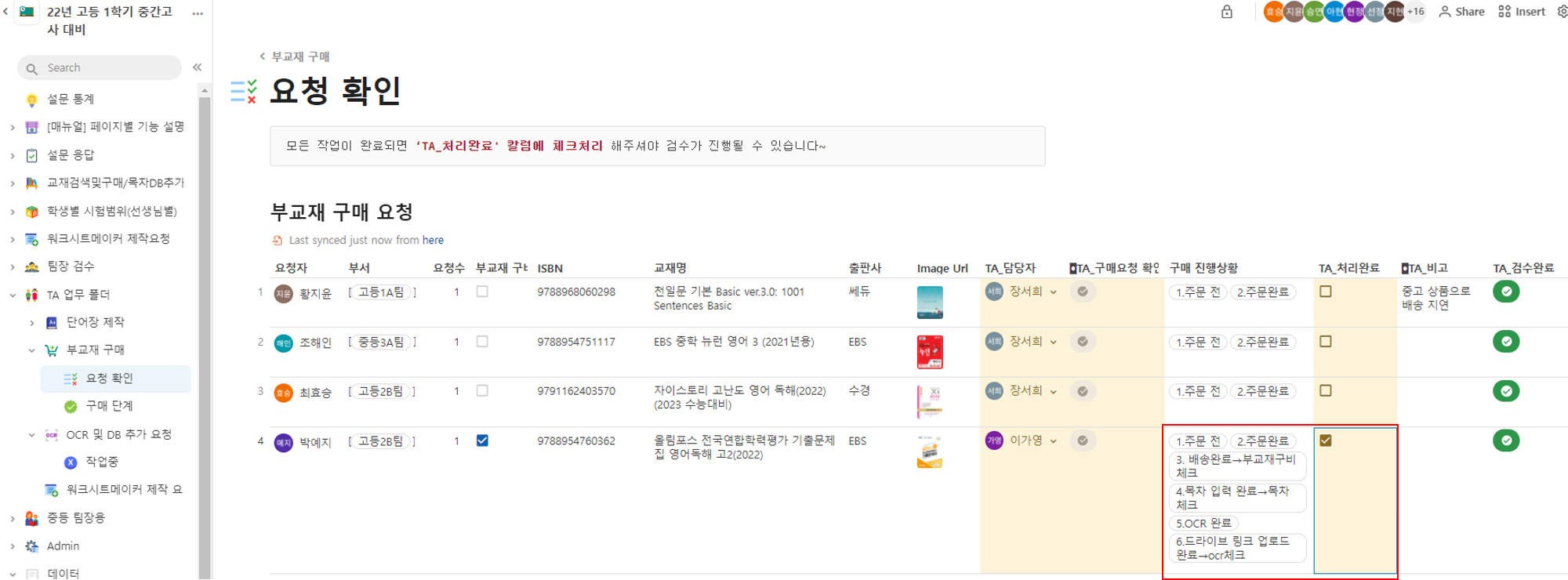The image size is (1568, 580).
Task: Open 교재검색및구매/목차DB추가 page
Action: tap(115, 183)
